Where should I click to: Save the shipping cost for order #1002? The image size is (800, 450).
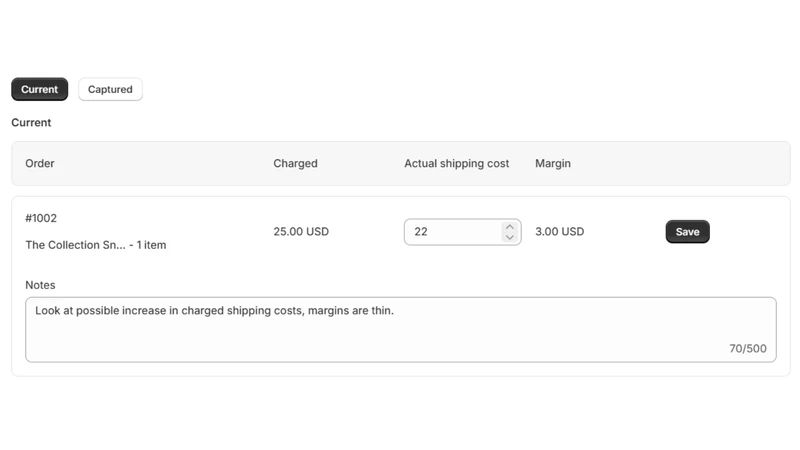point(687,232)
